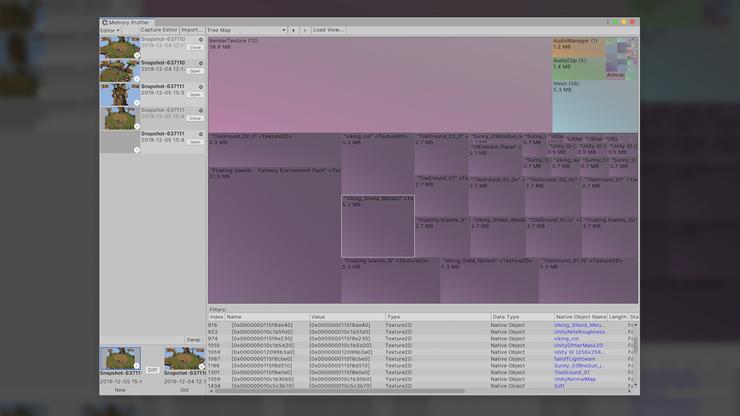Select Floating Islands_N texture block
This screenshot has width=740, height=416.
click(390, 280)
